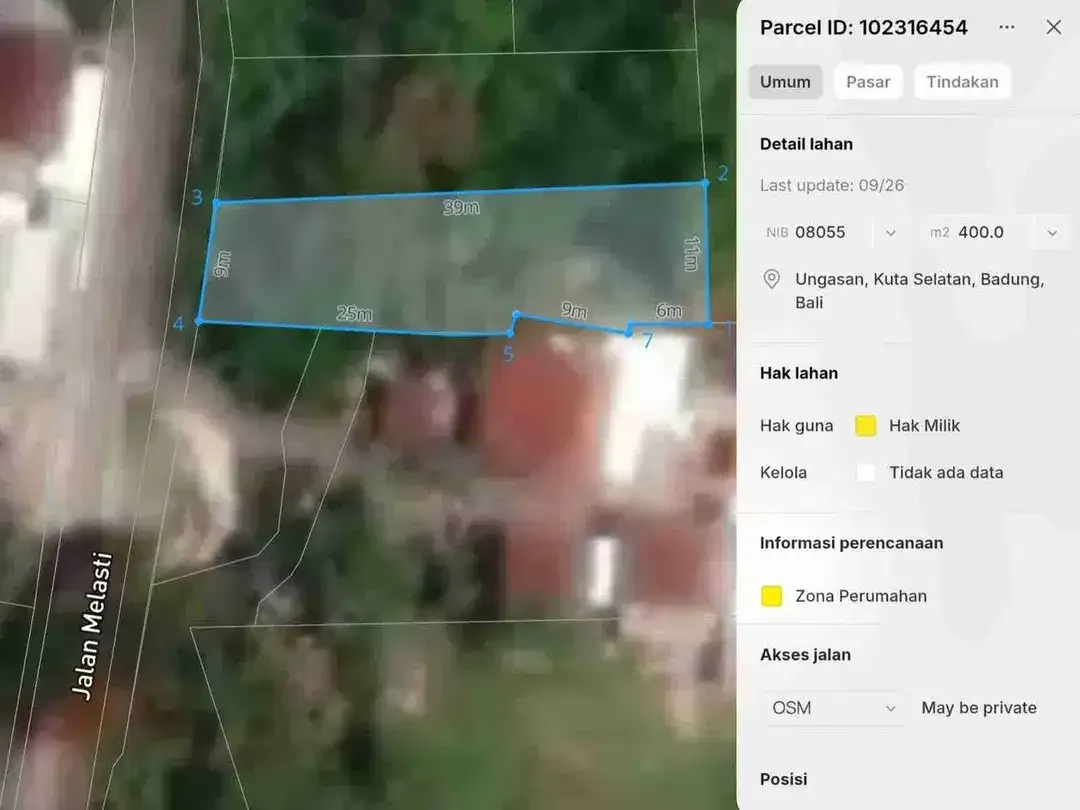The width and height of the screenshot is (1080, 810).
Task: Click the Hak lahan section heading
Action: tap(799, 373)
